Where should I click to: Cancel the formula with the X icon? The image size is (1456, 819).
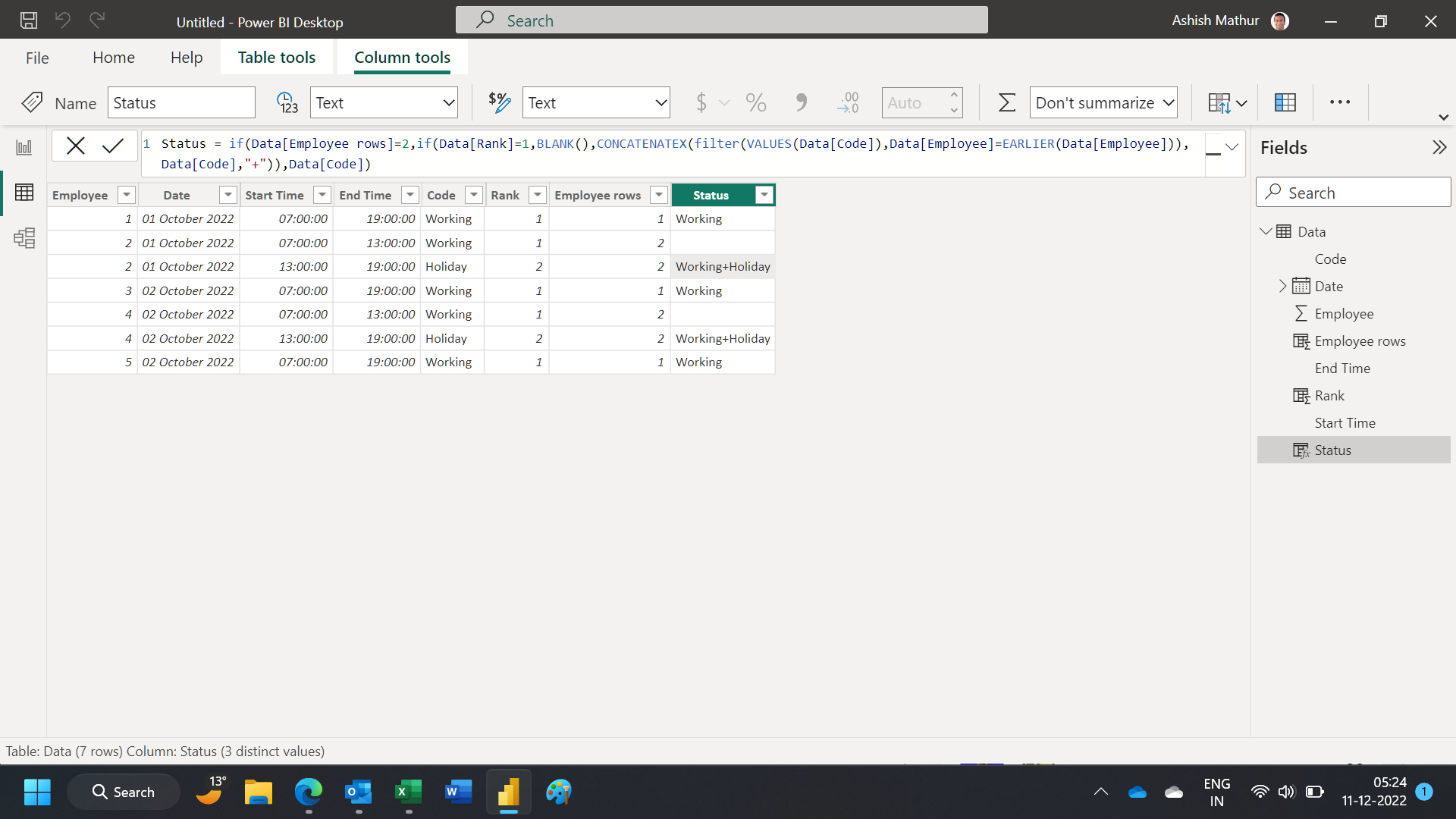75,146
